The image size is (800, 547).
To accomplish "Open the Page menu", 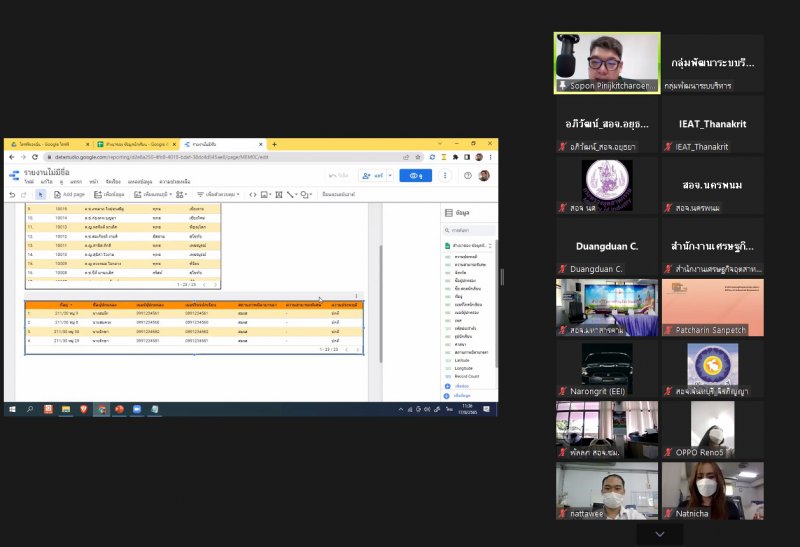I will coord(93,182).
